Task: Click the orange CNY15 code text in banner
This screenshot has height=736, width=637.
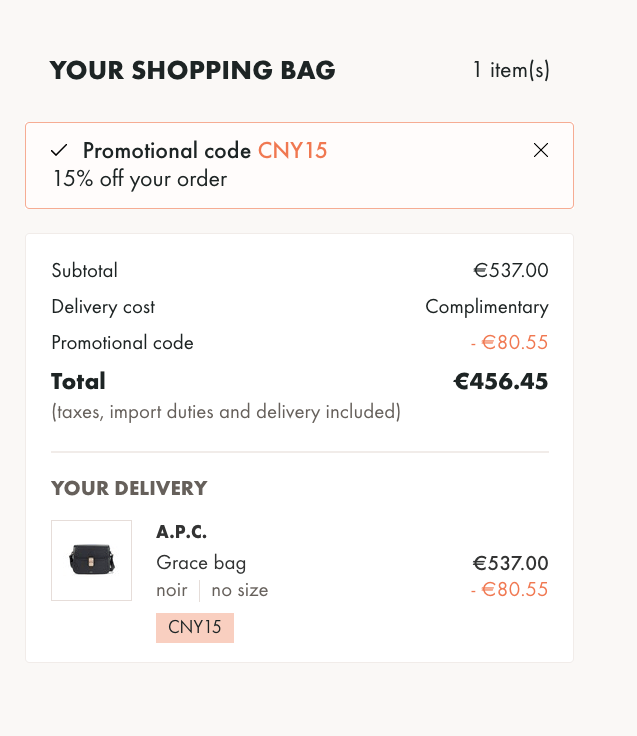Action: 292,151
